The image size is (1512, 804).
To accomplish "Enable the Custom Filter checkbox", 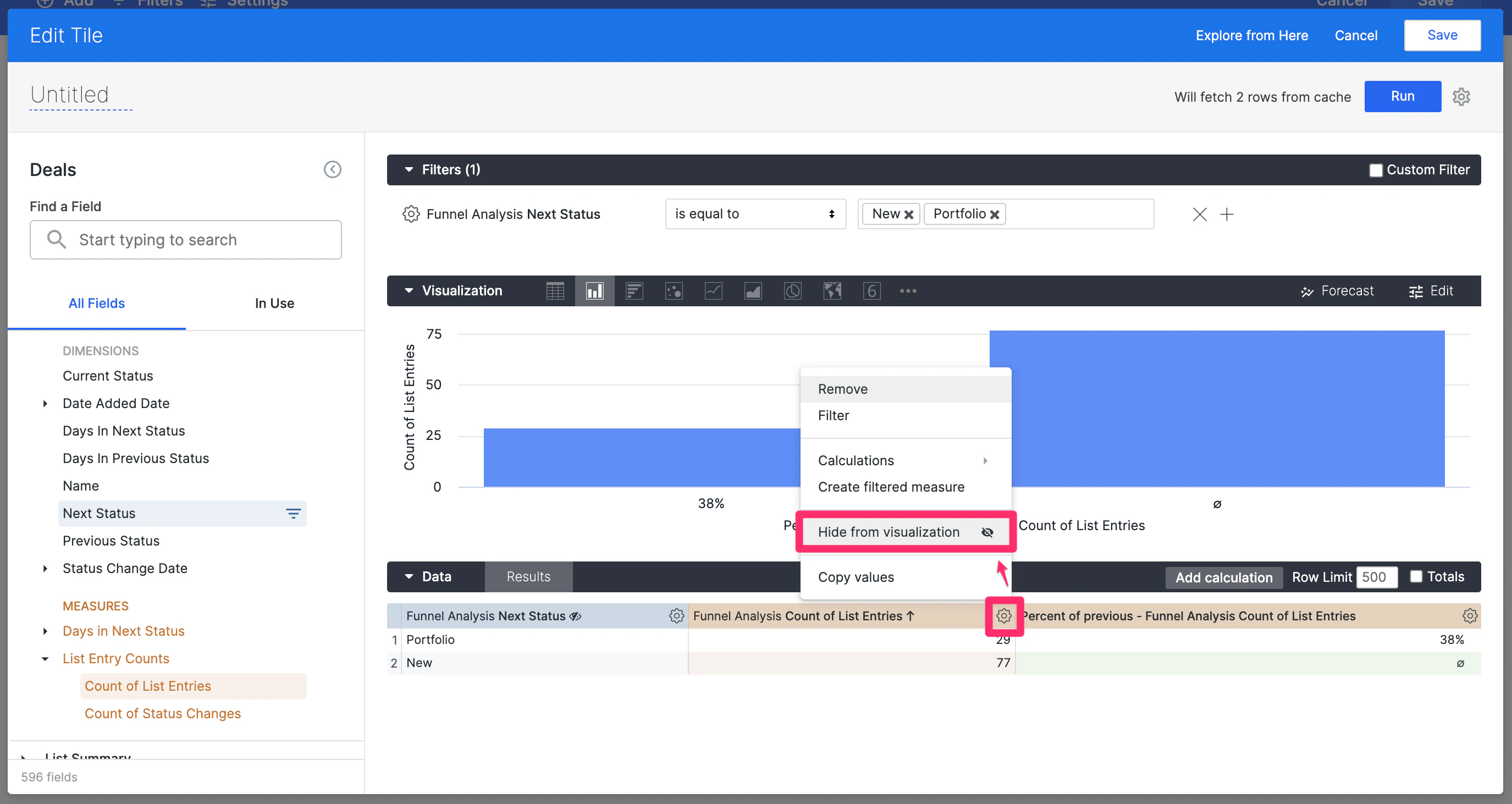I will pyautogui.click(x=1375, y=170).
